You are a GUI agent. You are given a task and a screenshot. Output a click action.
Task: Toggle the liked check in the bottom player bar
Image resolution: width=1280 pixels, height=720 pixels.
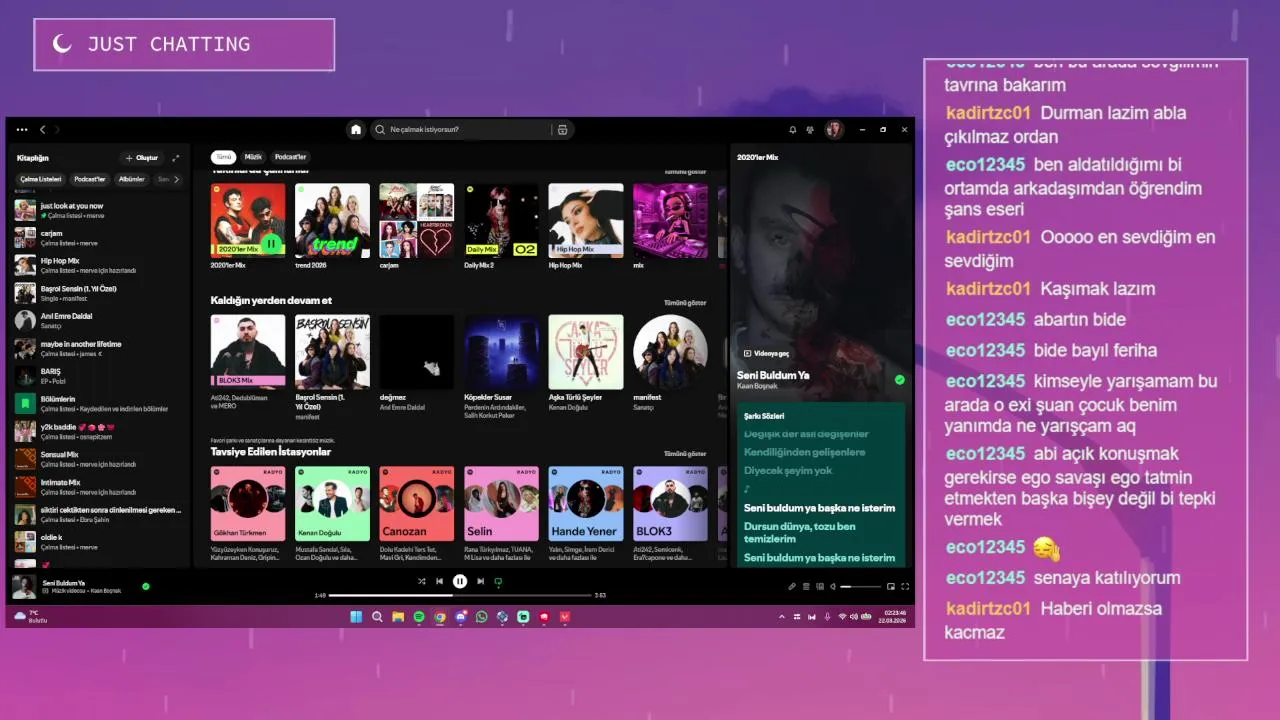pos(146,586)
